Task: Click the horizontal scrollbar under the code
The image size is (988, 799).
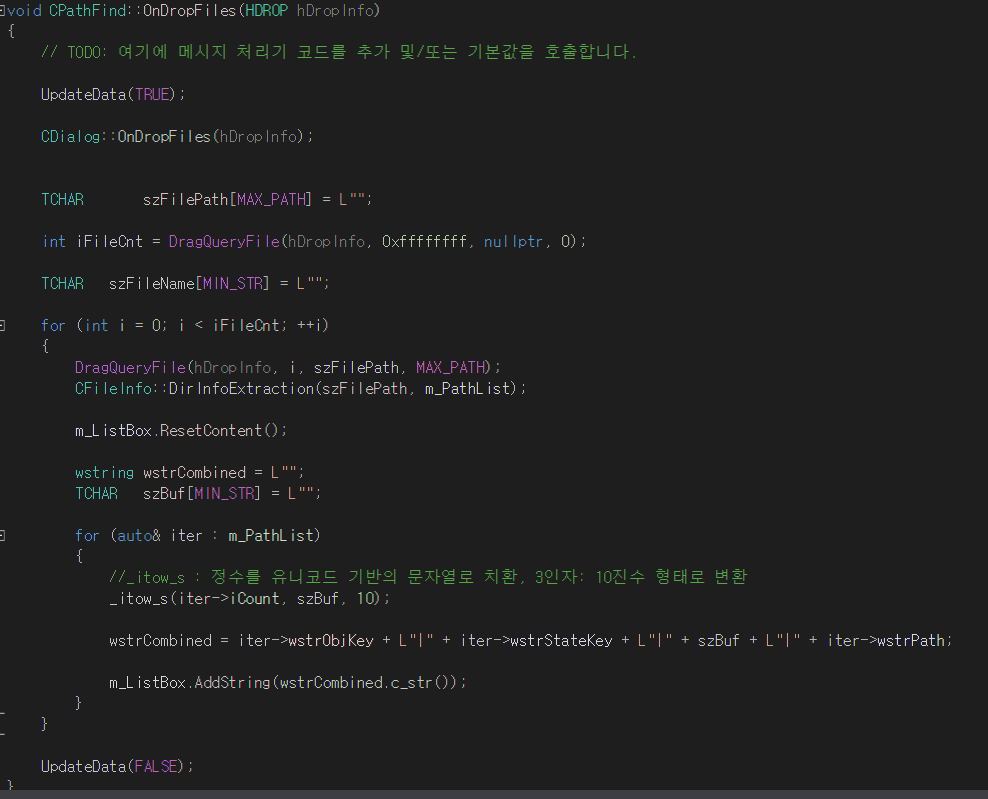Action: point(494,795)
